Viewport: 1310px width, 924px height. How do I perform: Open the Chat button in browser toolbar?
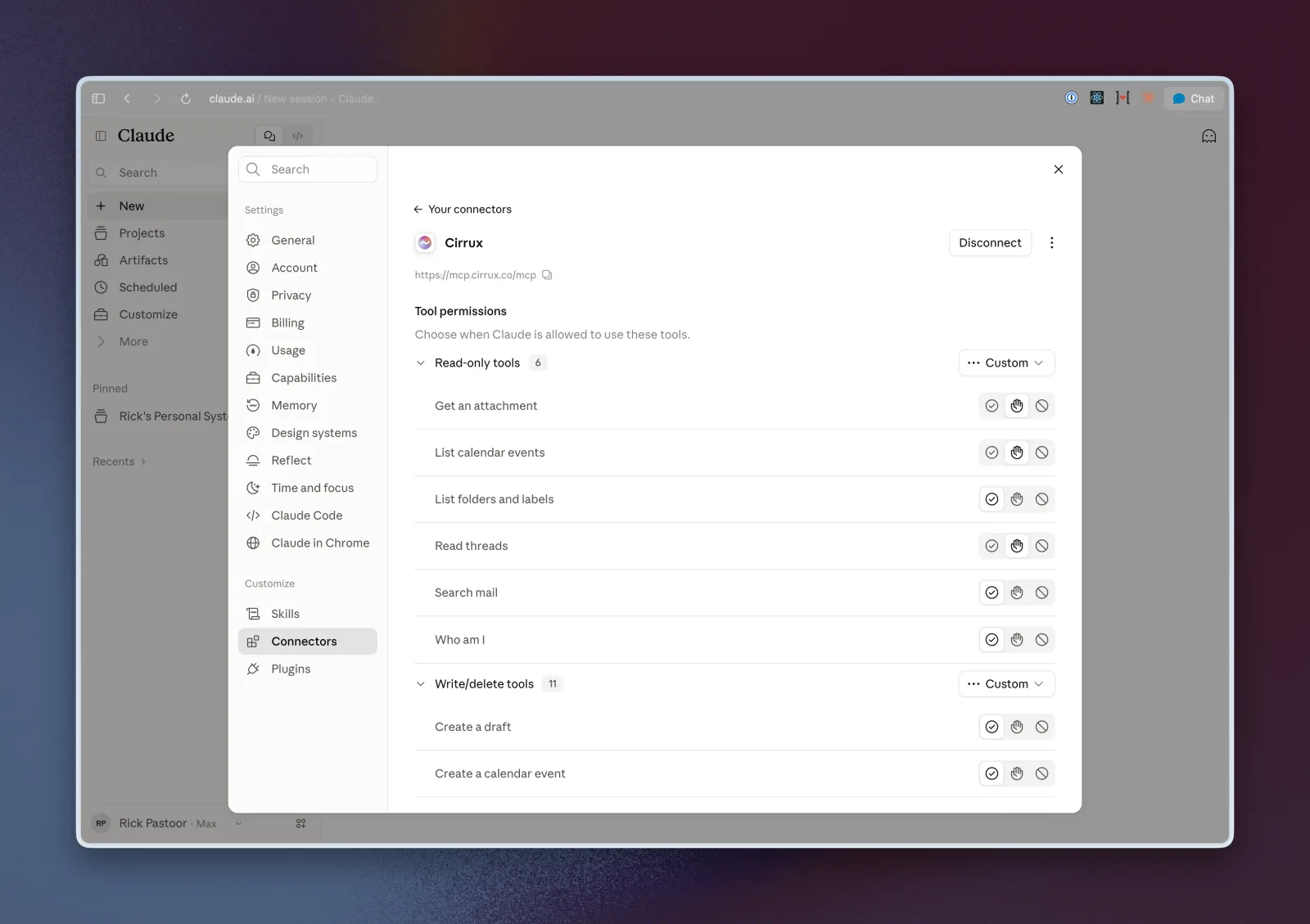1194,98
